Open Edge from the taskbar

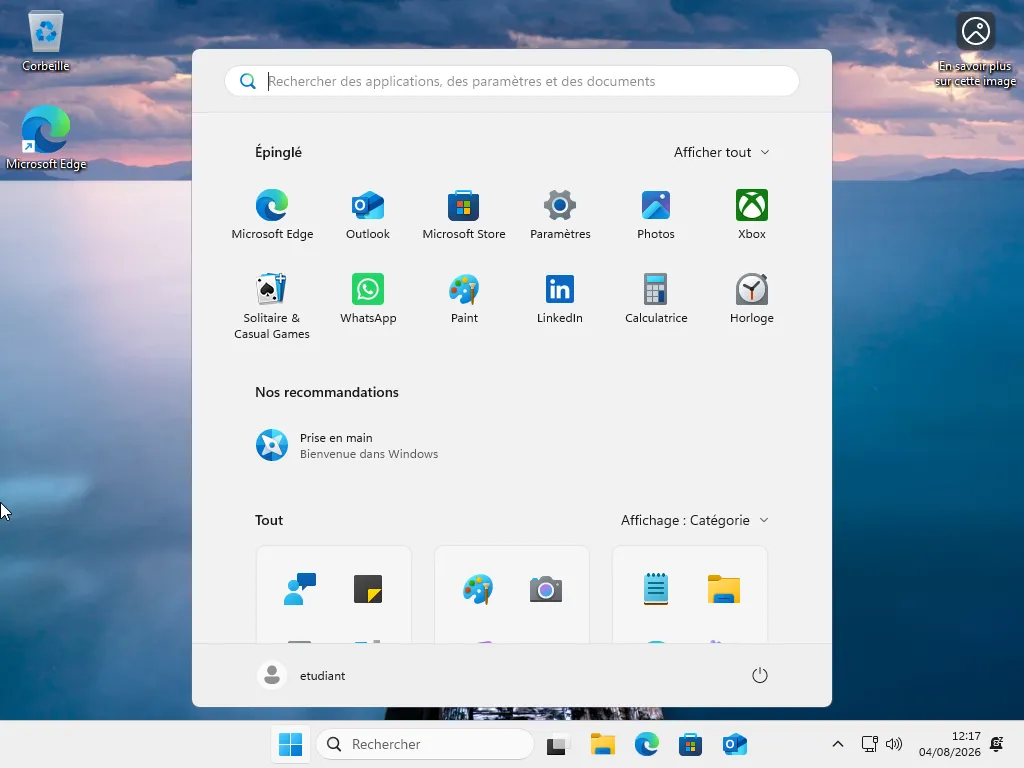coord(647,744)
